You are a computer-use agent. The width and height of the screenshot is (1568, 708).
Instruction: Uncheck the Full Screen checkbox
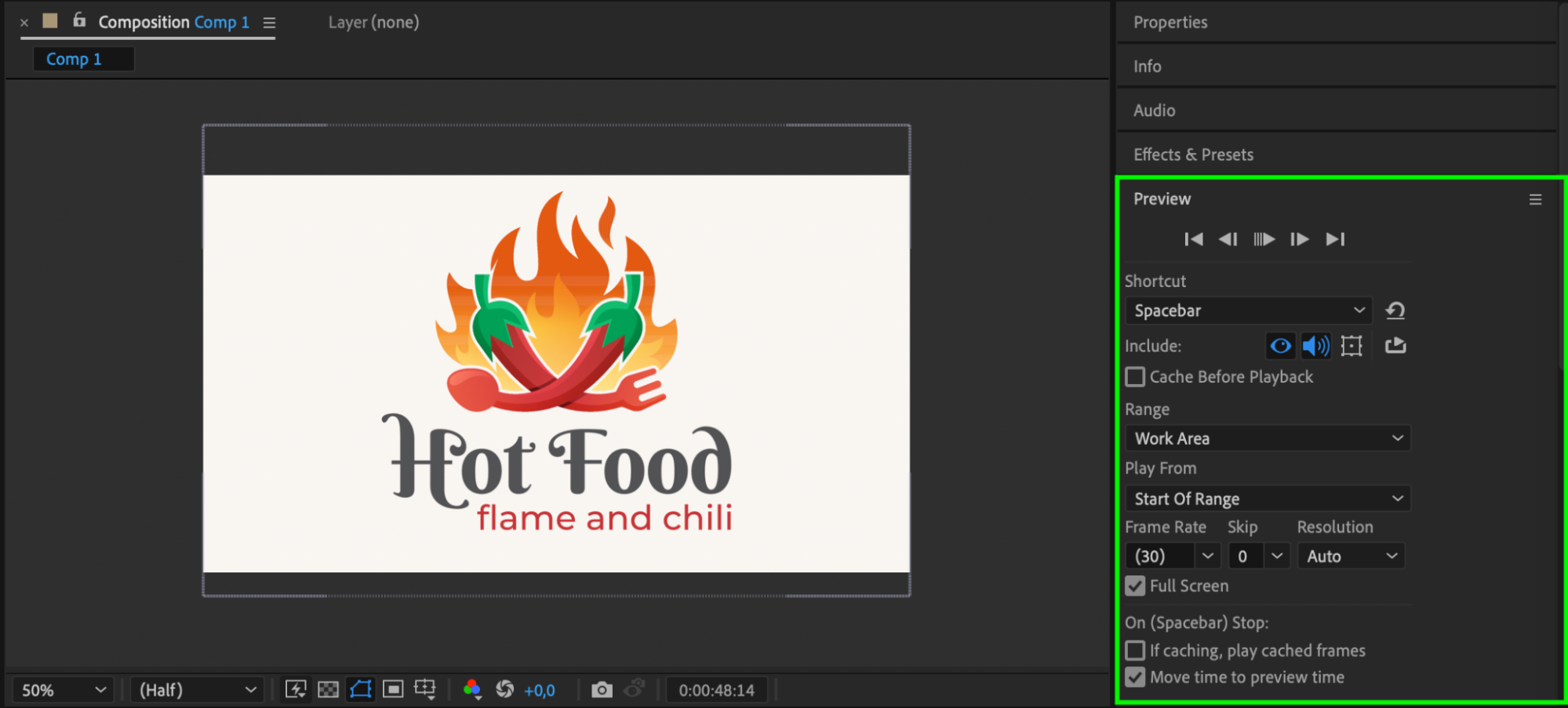[1135, 586]
